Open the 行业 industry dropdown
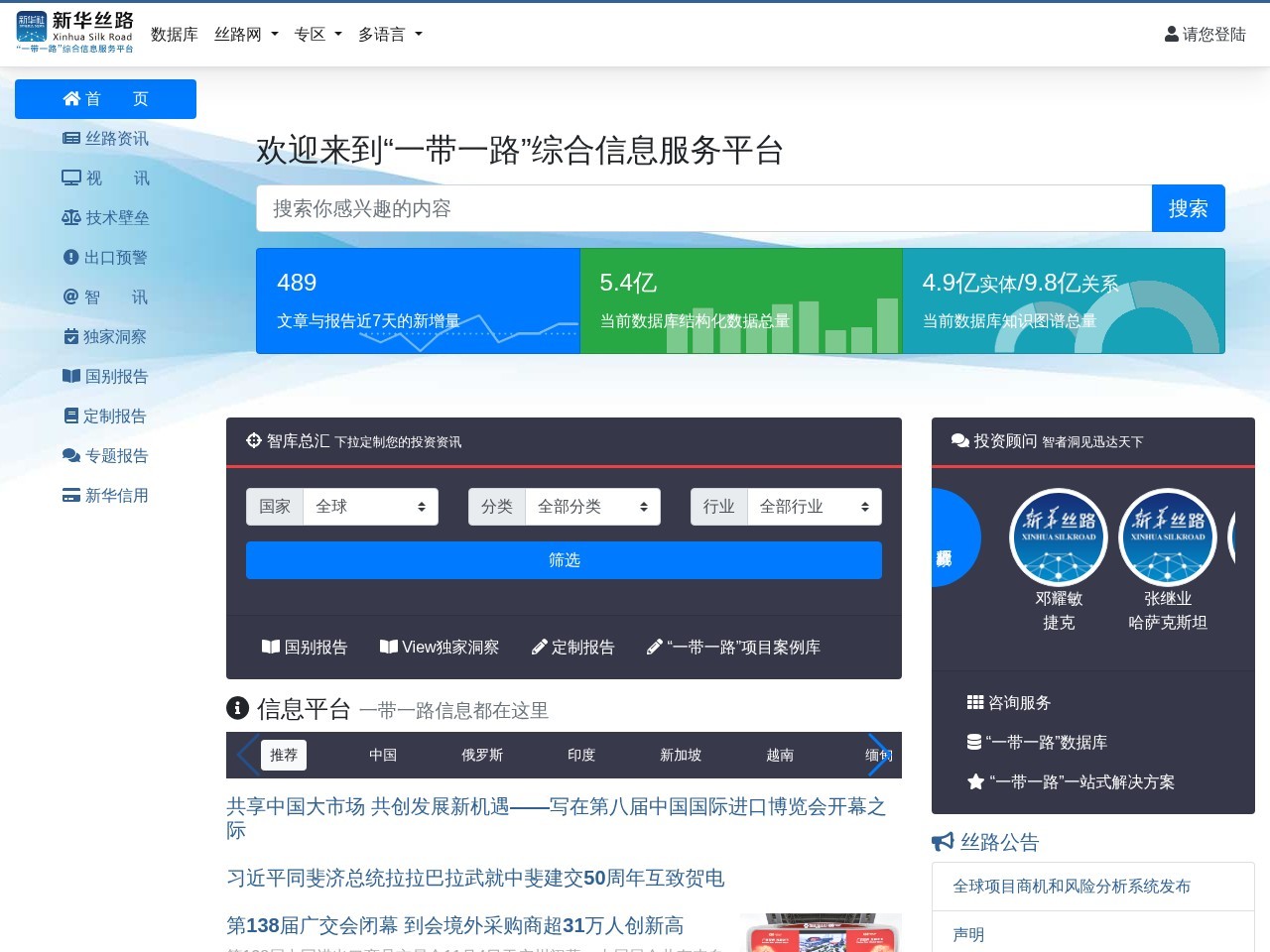The height and width of the screenshot is (952, 1270). click(814, 507)
